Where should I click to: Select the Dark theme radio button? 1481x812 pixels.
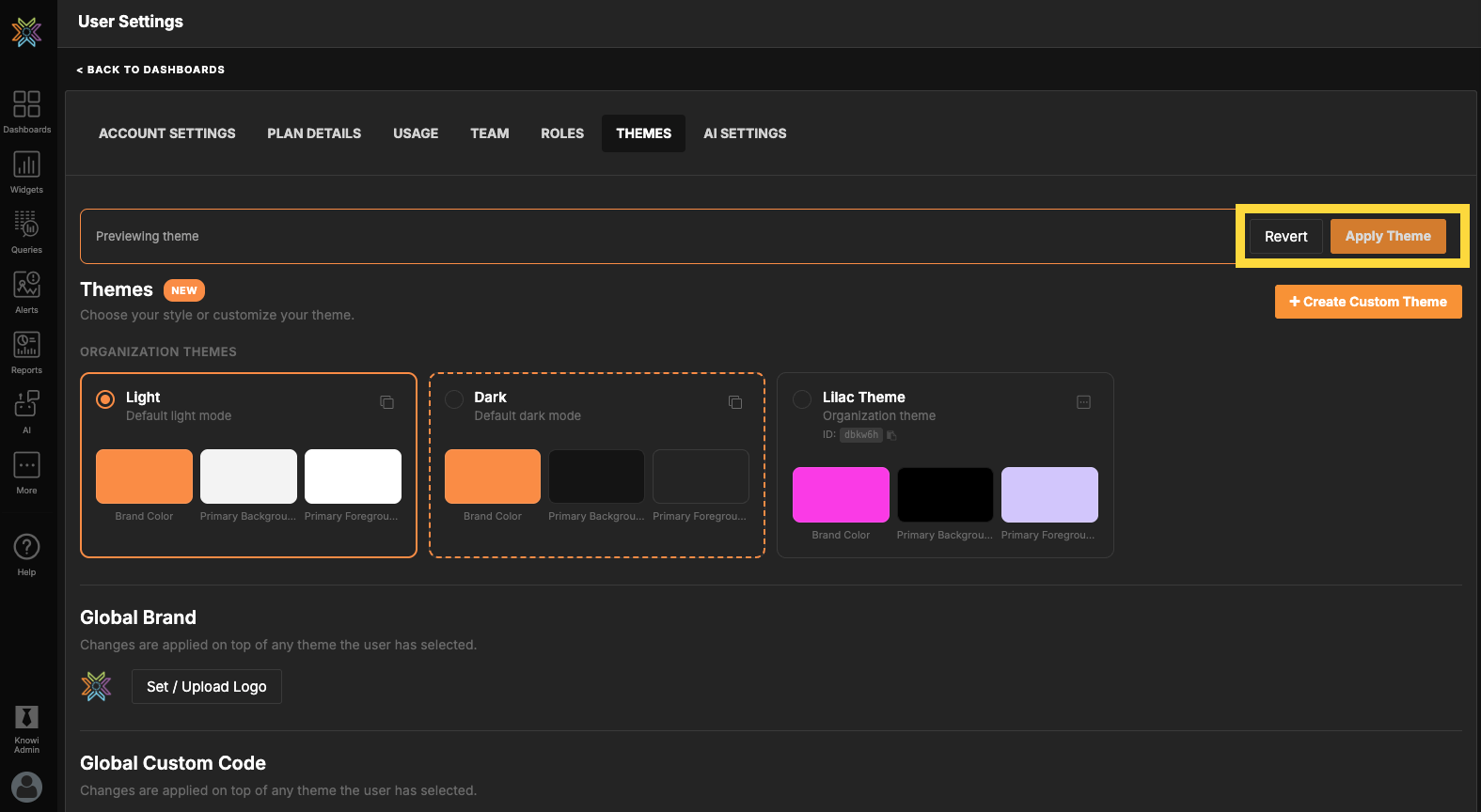pos(454,399)
